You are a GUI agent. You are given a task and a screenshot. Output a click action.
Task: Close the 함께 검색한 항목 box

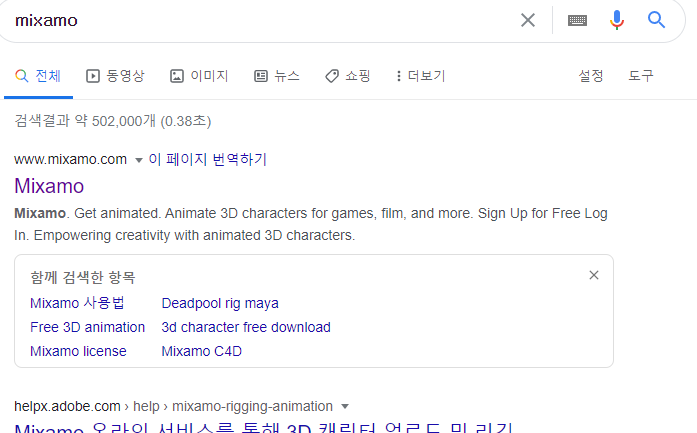(x=594, y=275)
